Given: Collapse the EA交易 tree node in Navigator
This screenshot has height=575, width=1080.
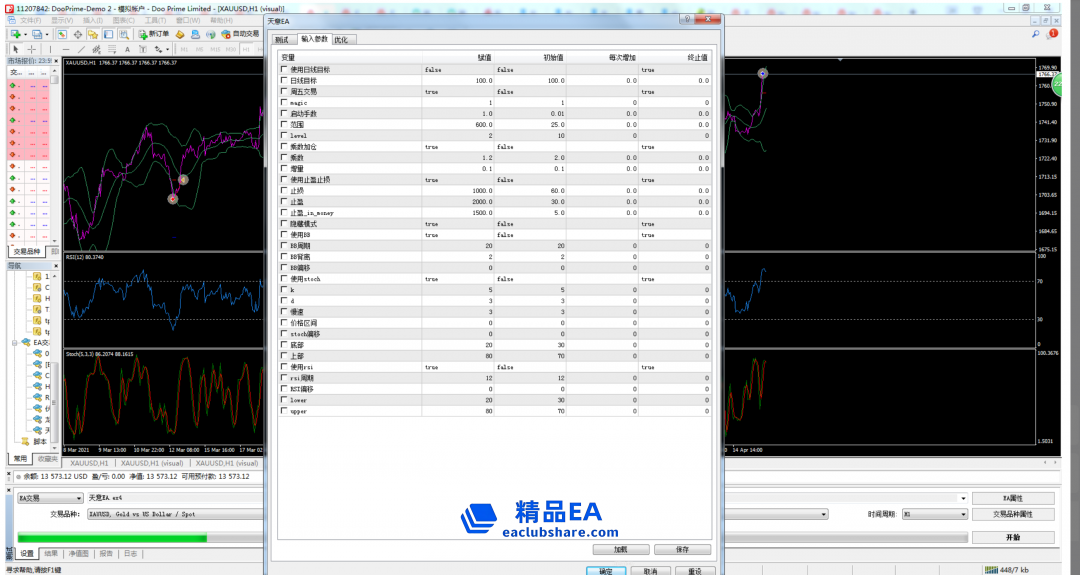Looking at the screenshot, I should point(15,342).
